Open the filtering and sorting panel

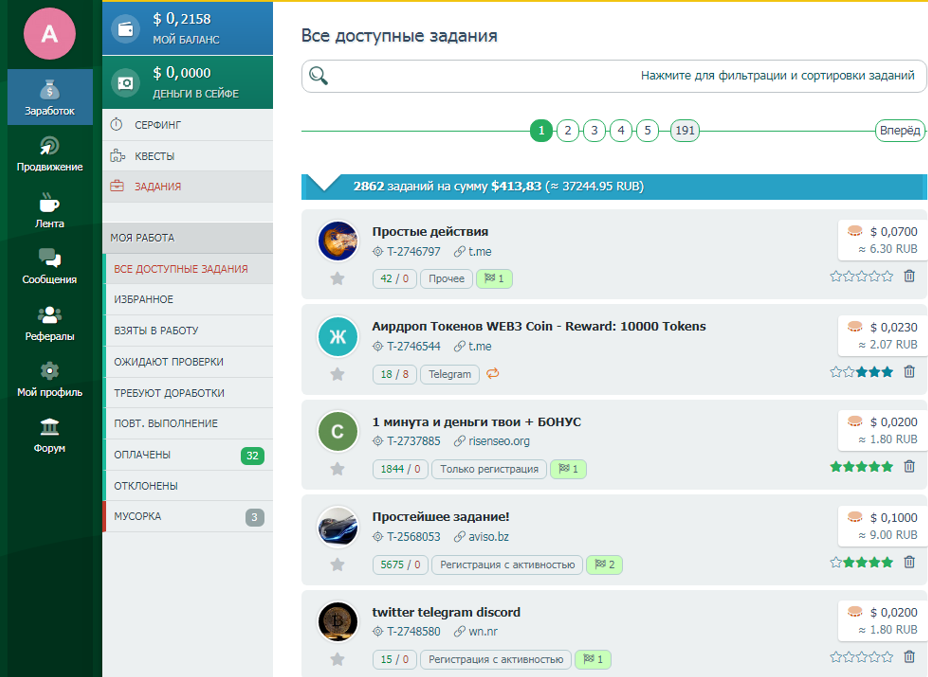614,76
